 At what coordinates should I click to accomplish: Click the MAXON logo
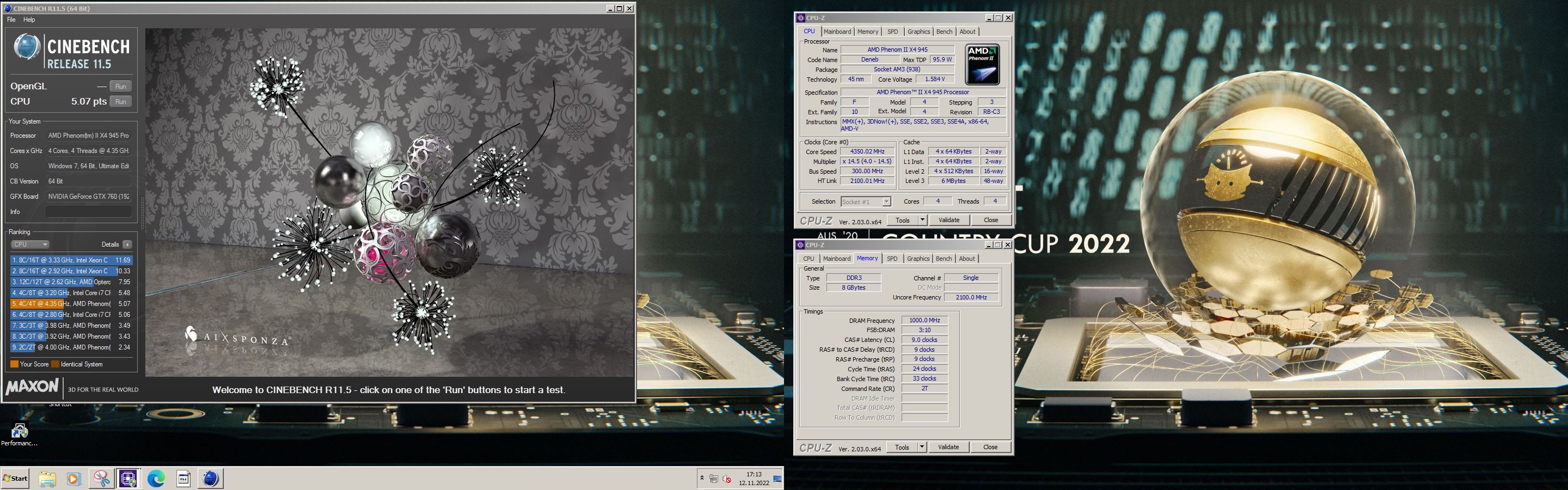click(32, 387)
